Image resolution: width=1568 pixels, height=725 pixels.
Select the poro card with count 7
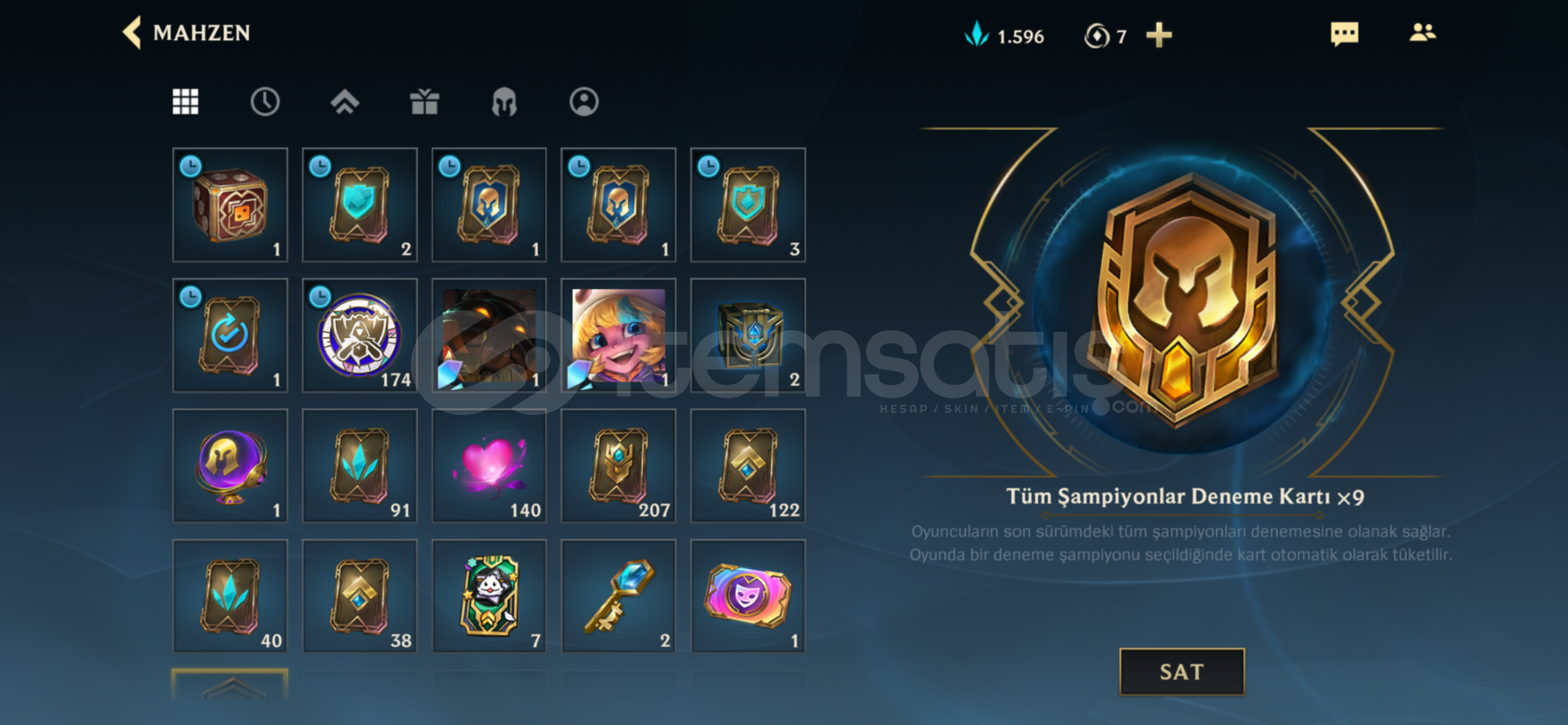pyautogui.click(x=489, y=595)
